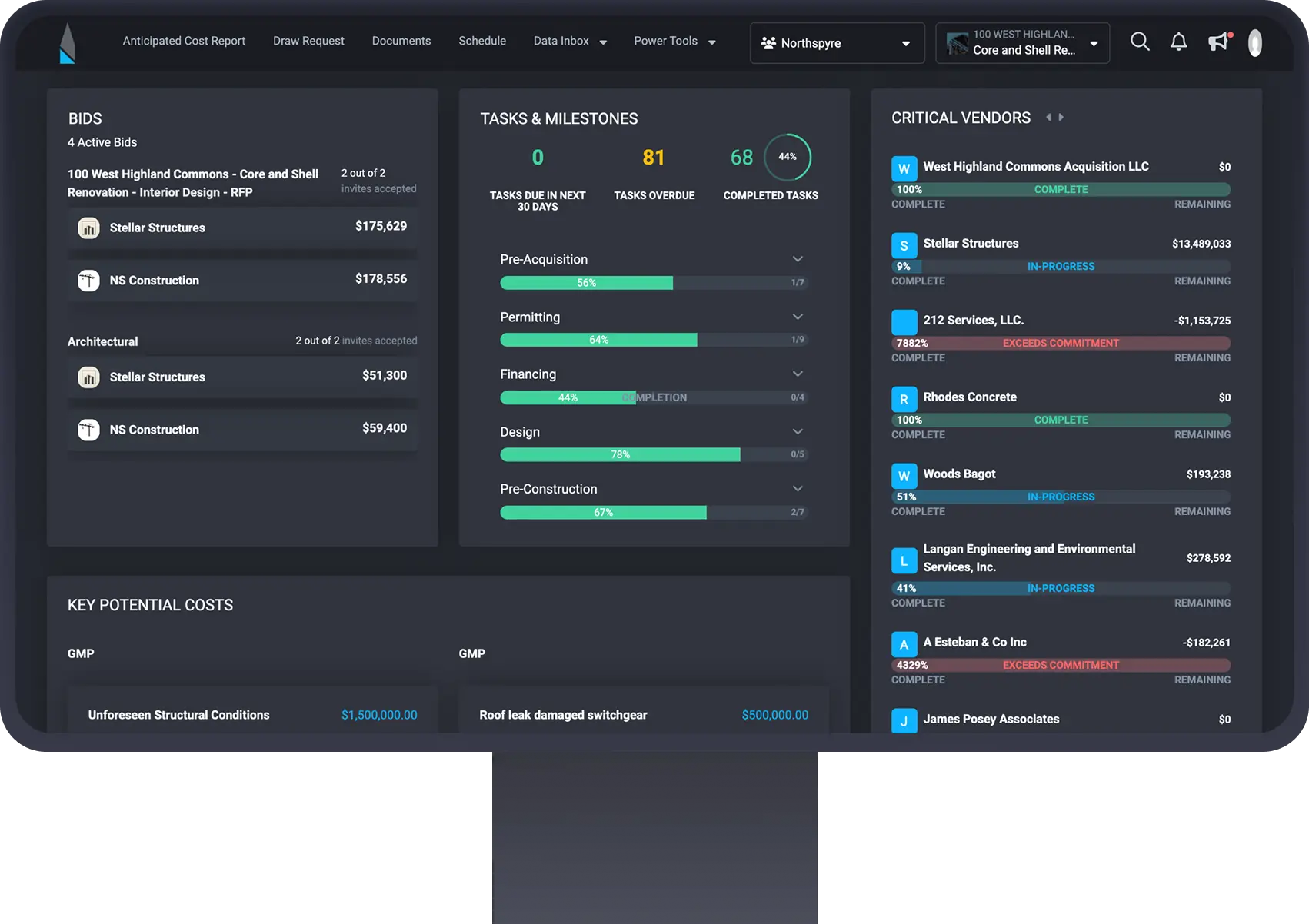Click the Woods Bagot vendor avatar icon

pos(904,475)
